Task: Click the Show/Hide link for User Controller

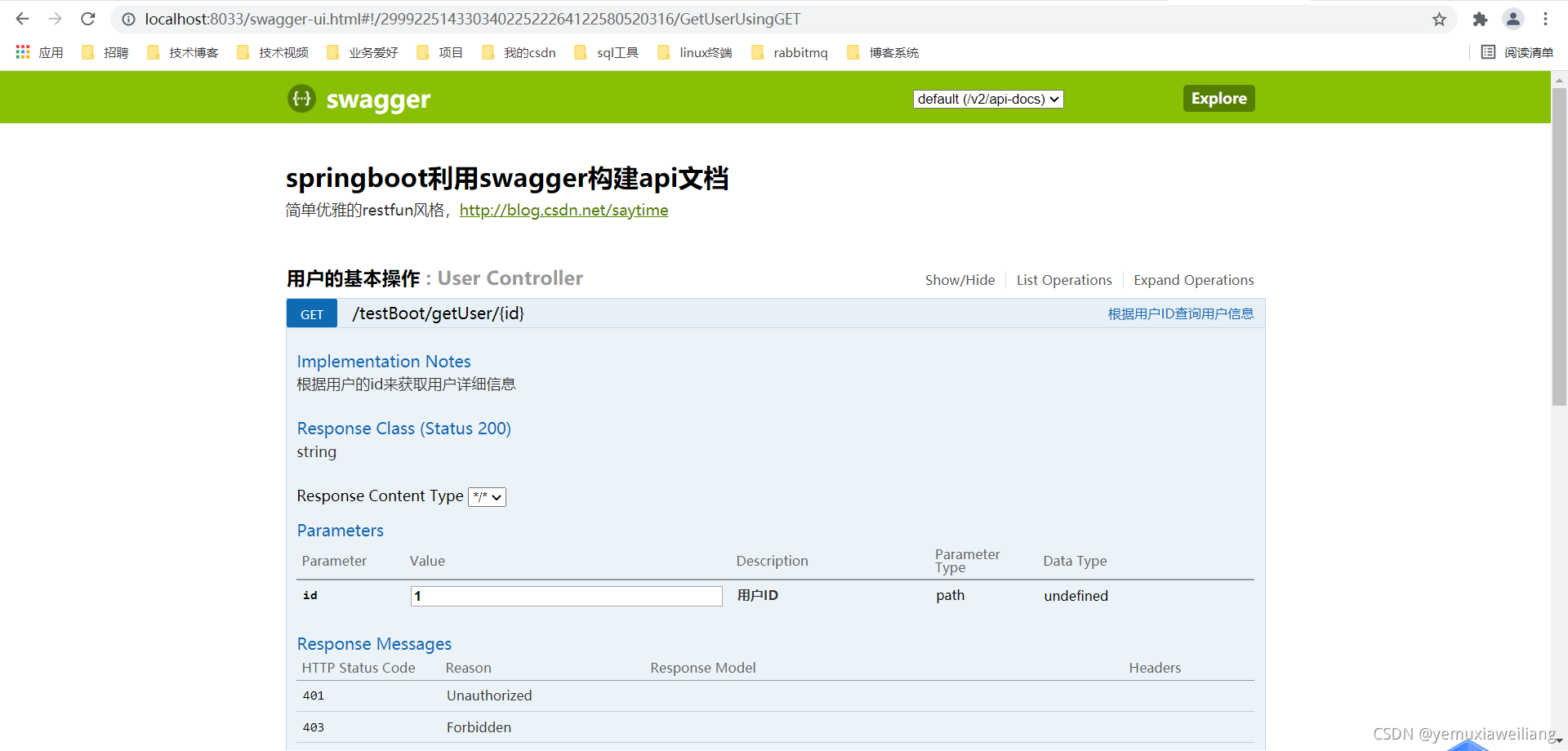Action: point(960,280)
